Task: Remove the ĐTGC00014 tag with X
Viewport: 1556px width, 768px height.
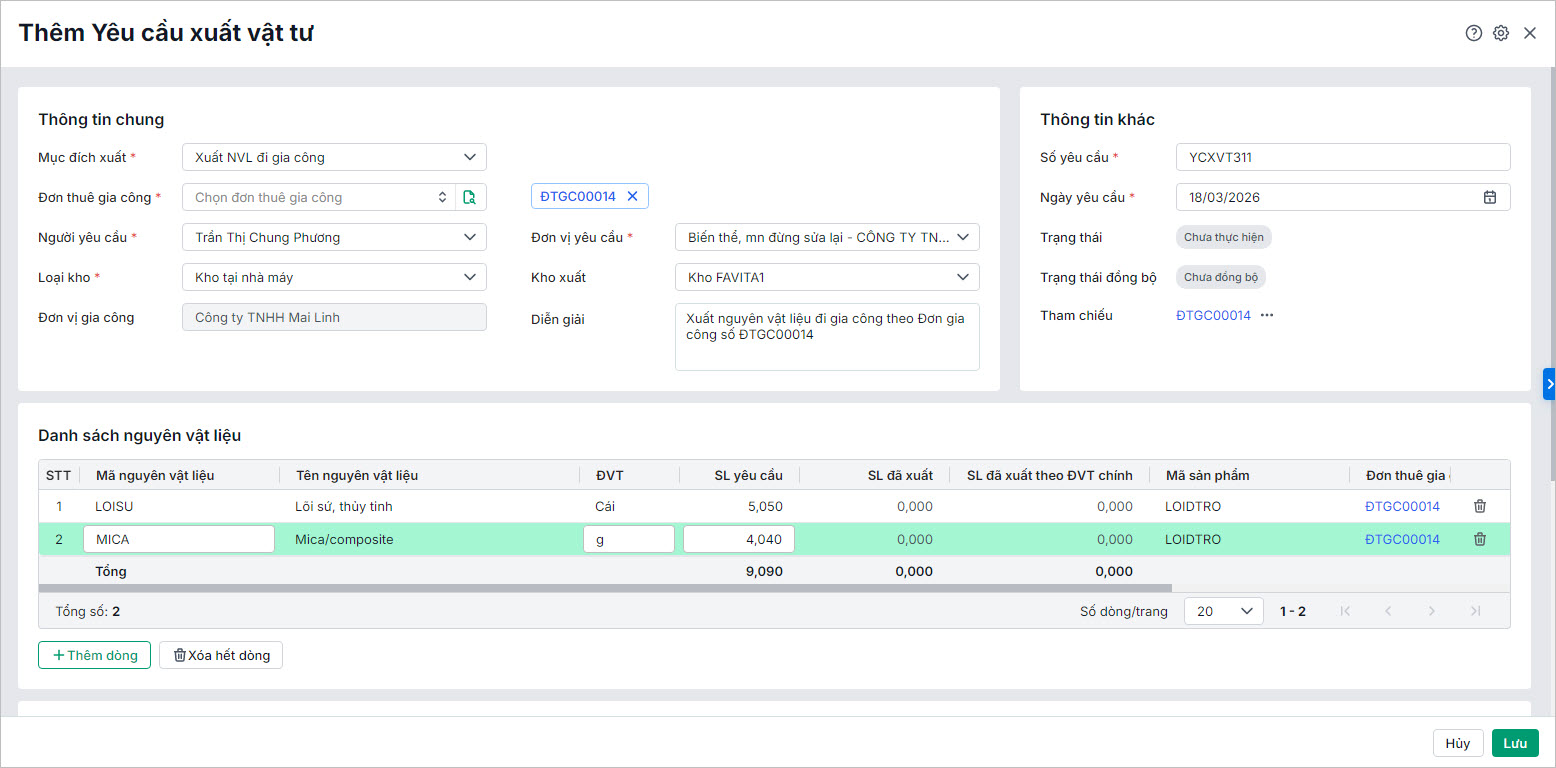Action: click(632, 197)
